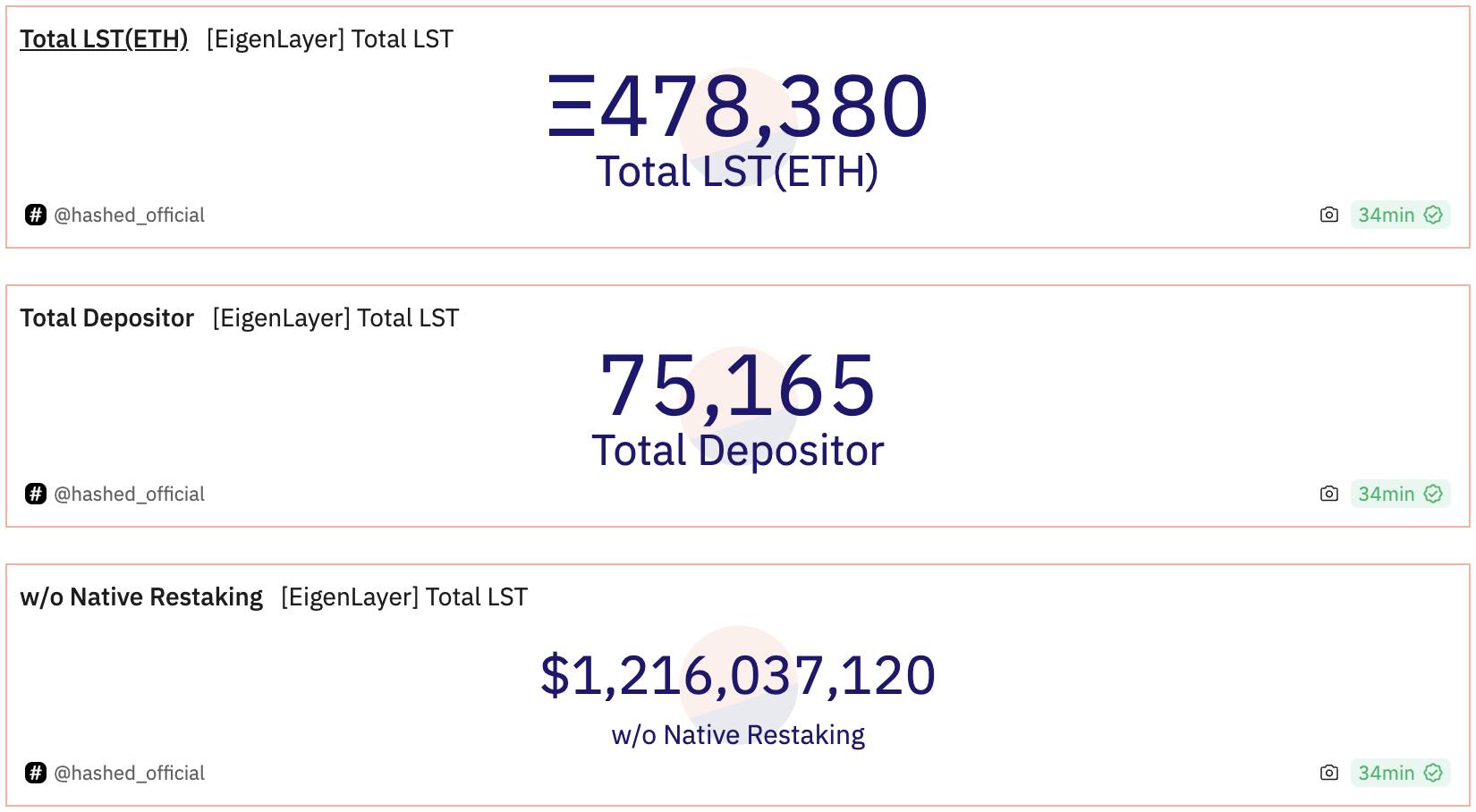Open the [EigenLayer] Total LST dashboard from the top card
1476x812 pixels.
[x=328, y=38]
